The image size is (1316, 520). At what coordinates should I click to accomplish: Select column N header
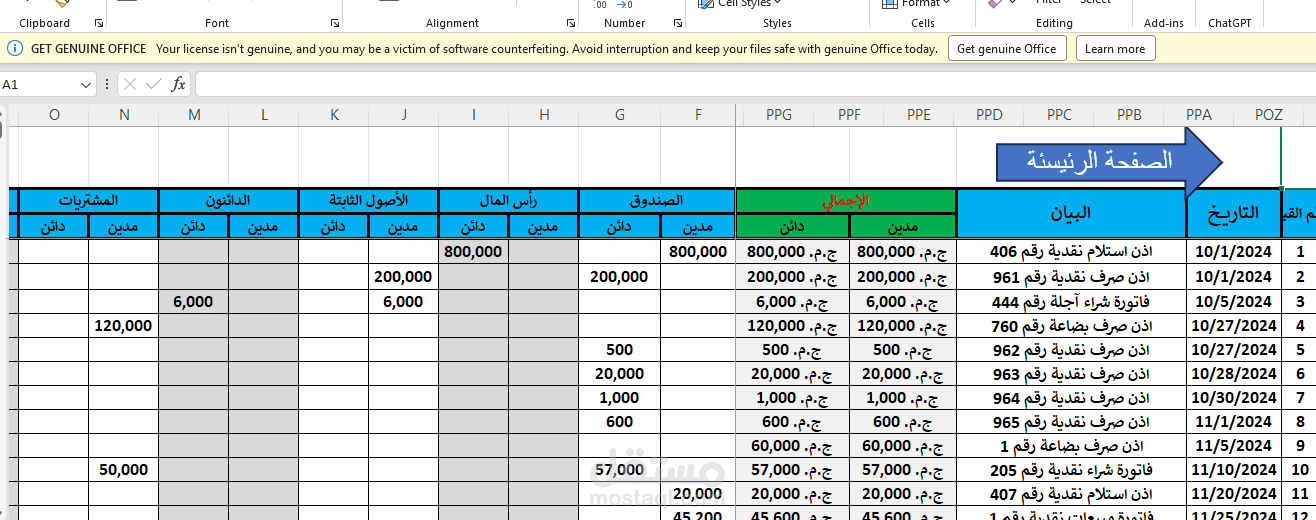(x=124, y=115)
